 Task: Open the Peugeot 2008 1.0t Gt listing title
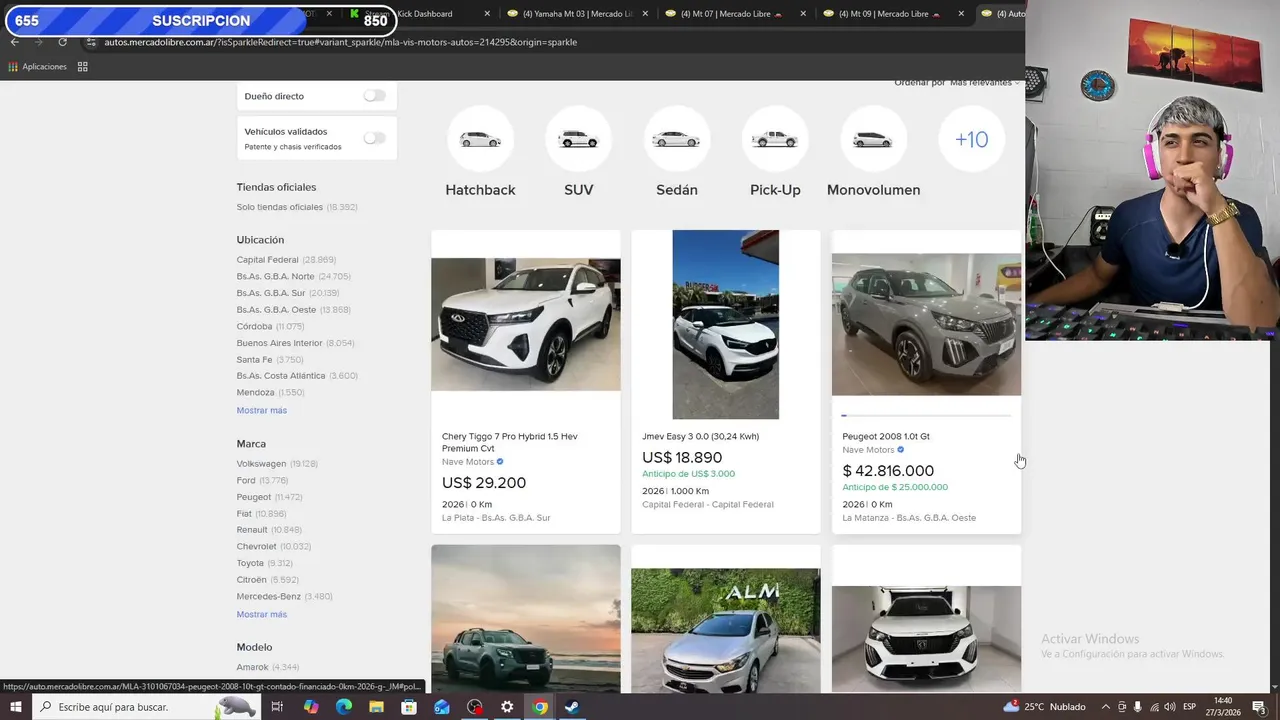click(x=886, y=437)
